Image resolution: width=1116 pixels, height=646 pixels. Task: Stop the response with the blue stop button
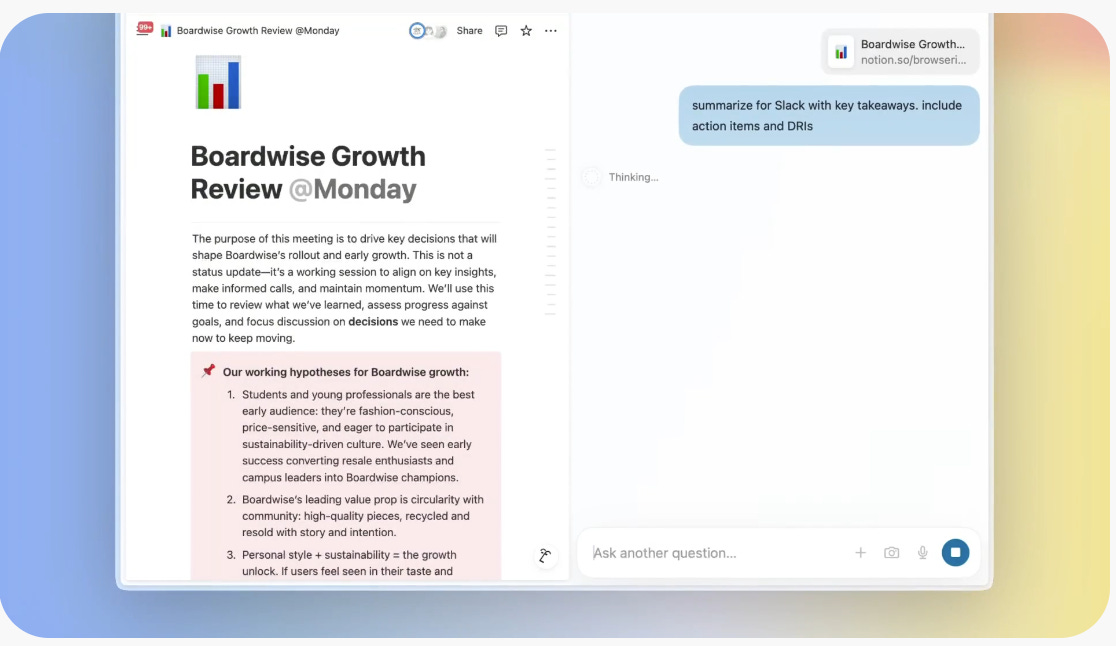(x=955, y=552)
